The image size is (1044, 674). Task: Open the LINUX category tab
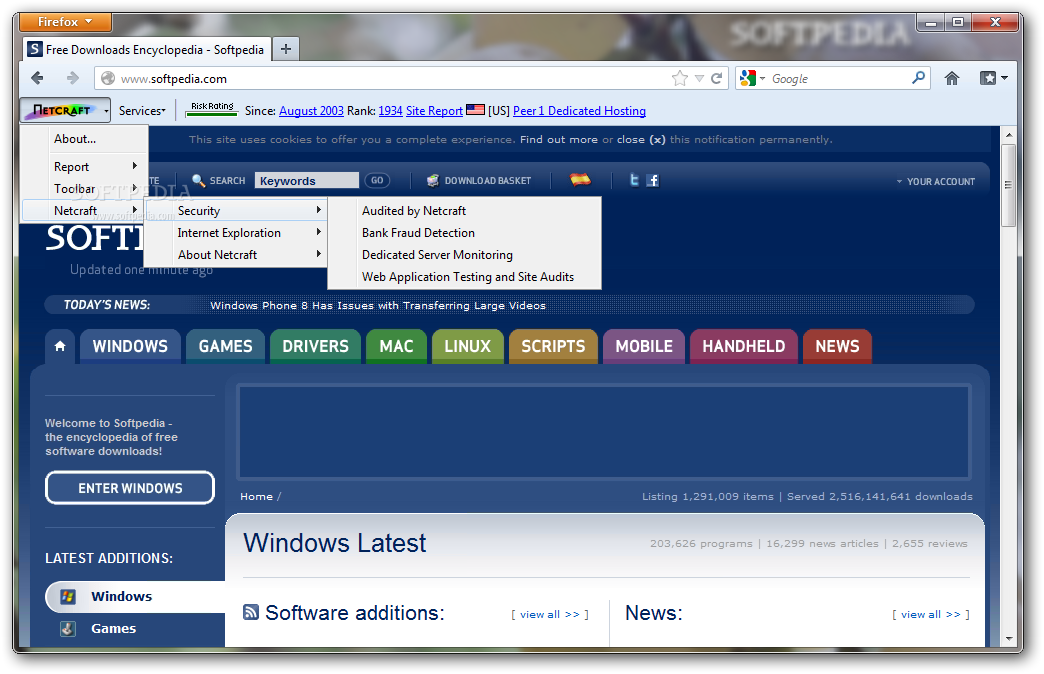467,346
